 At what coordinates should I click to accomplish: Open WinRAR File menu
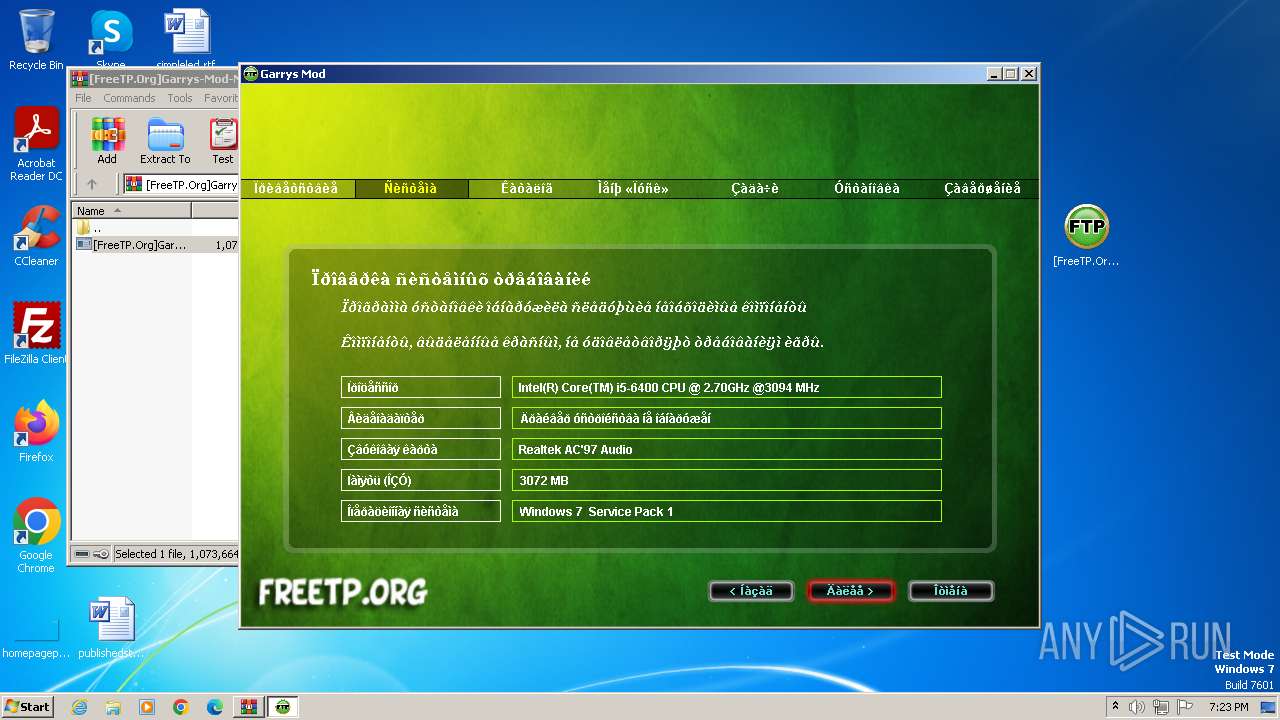83,98
